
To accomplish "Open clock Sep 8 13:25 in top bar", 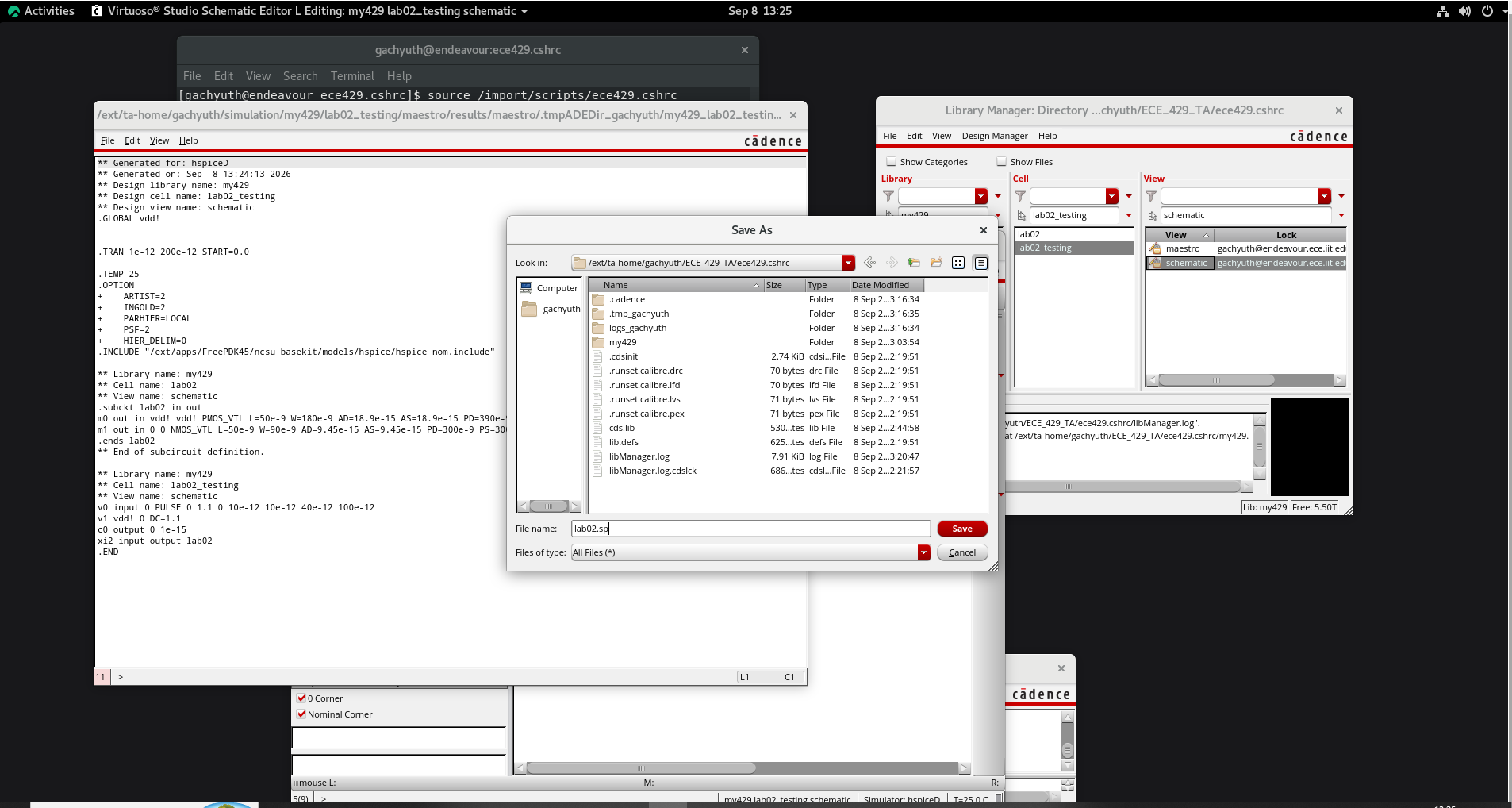I will (759, 11).
